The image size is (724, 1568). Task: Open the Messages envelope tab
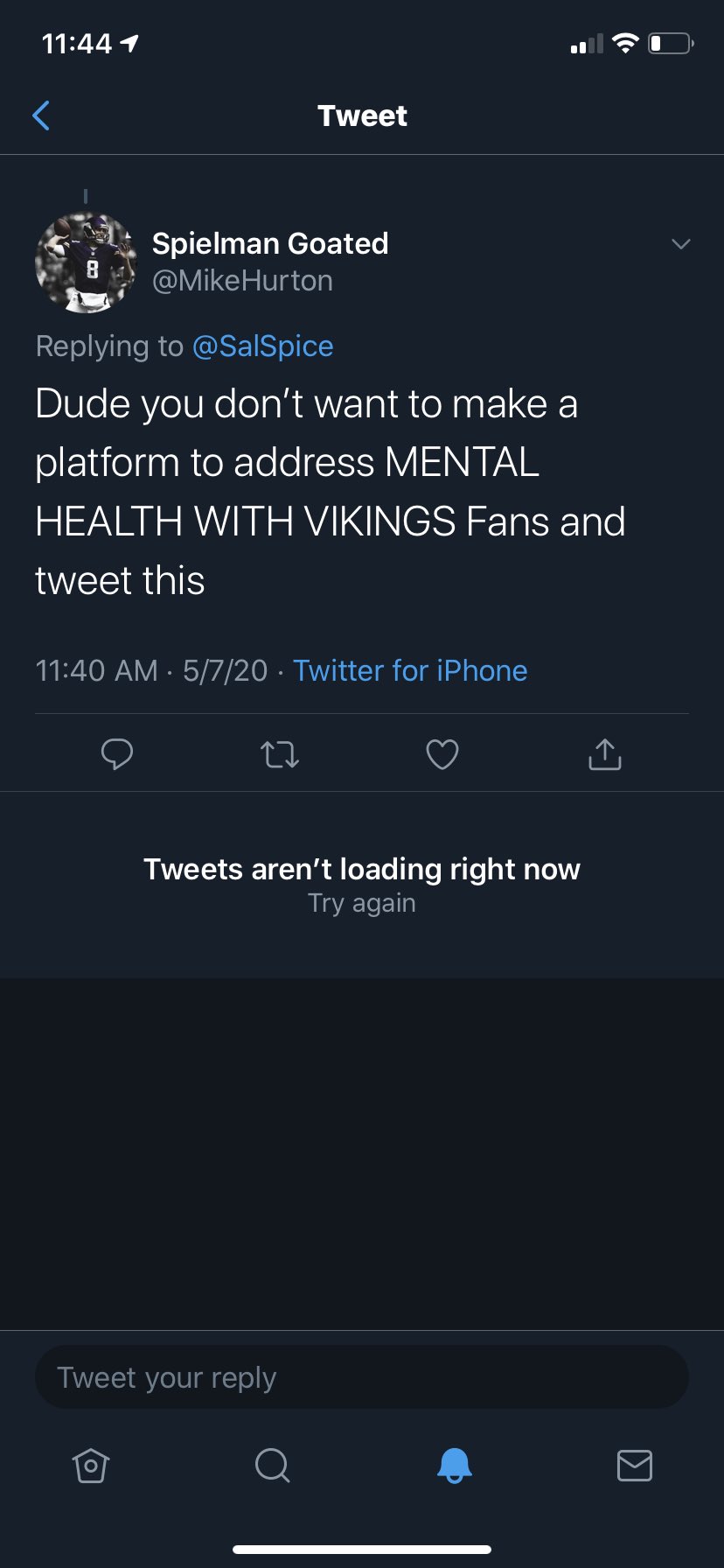(x=635, y=1465)
